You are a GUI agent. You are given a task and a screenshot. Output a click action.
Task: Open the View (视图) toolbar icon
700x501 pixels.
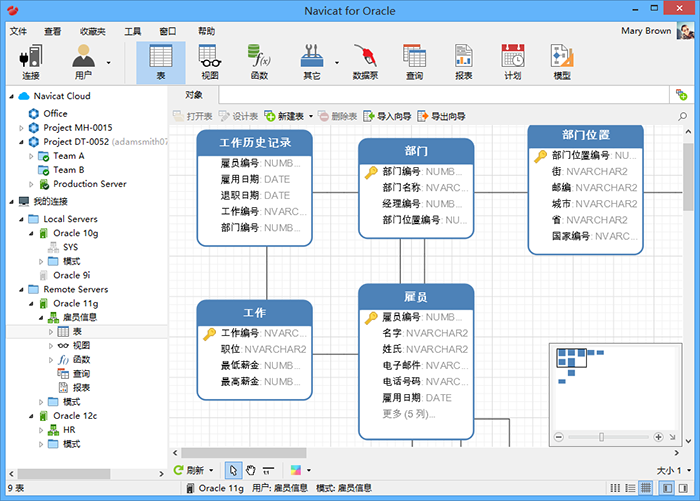tap(210, 62)
